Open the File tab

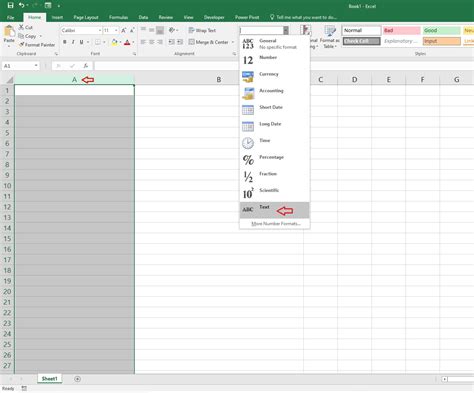coord(11,17)
